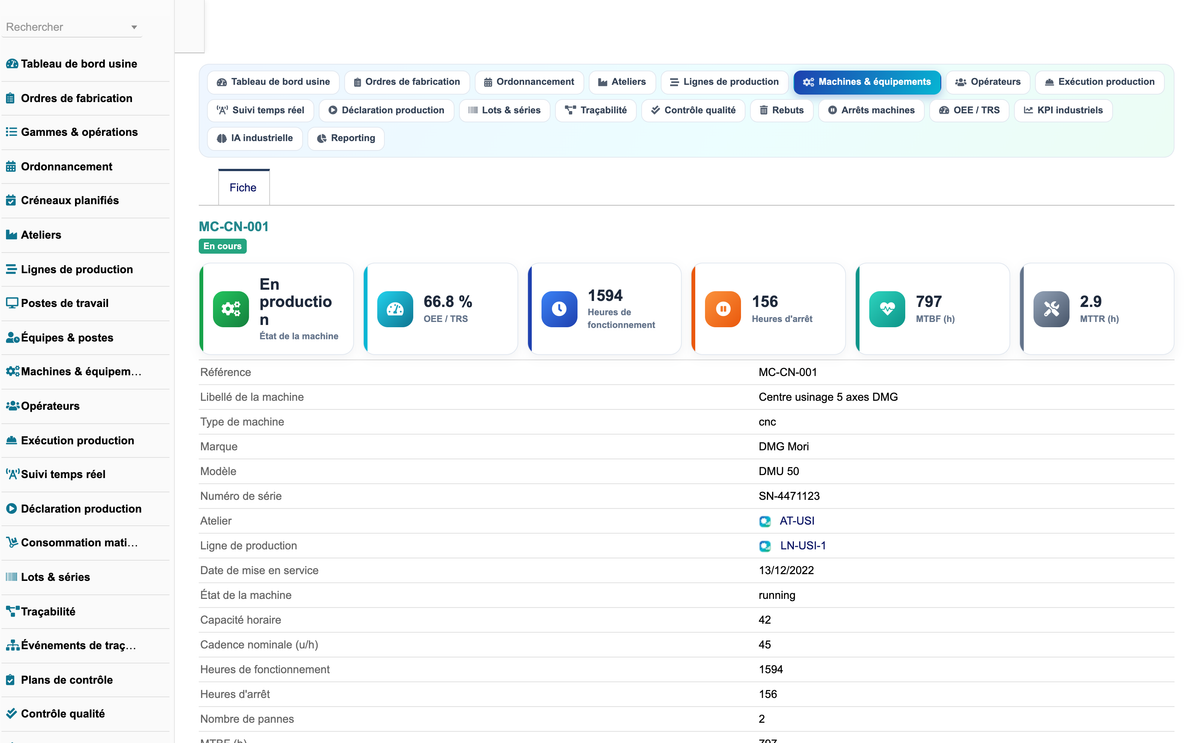Select Ateliers top tab
The width and height of the screenshot is (1200, 743).
pos(622,82)
